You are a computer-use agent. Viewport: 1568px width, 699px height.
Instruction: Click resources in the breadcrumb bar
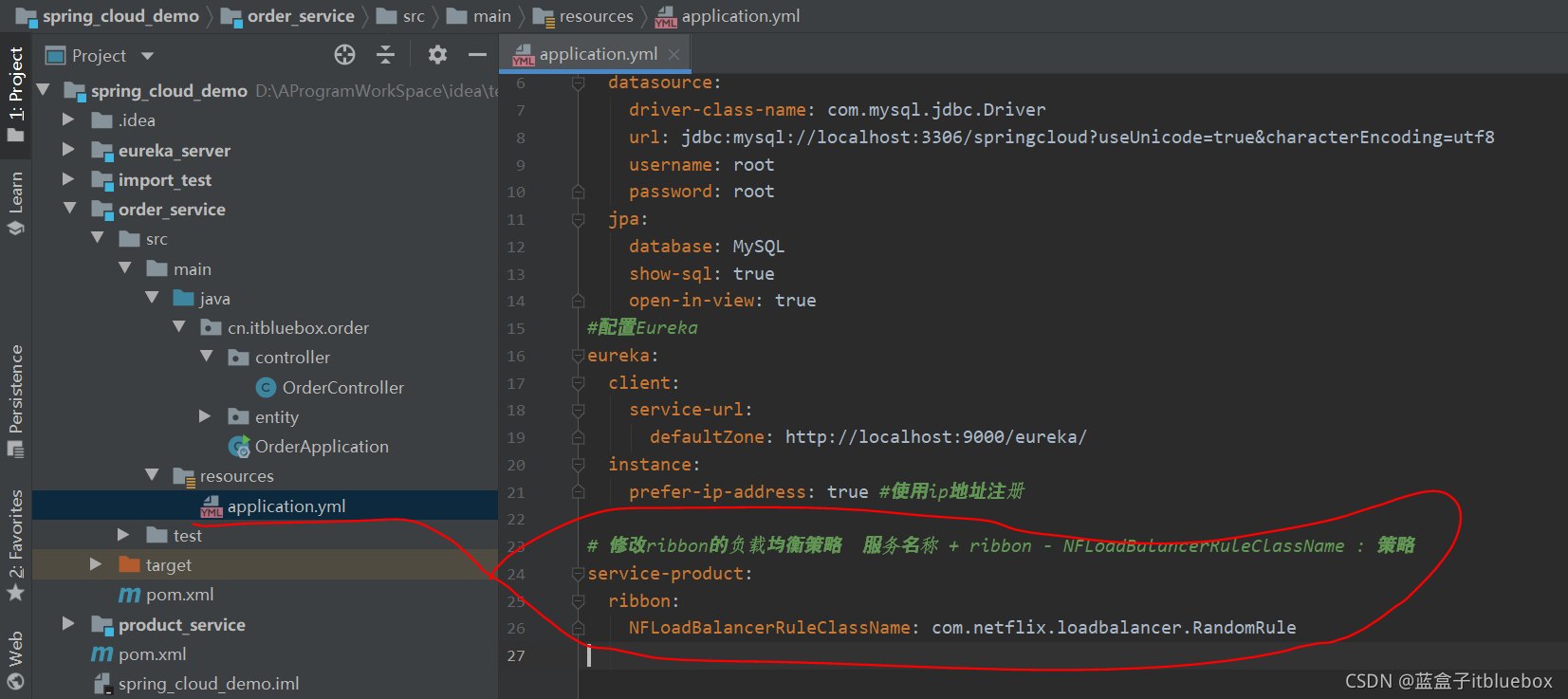(x=597, y=16)
